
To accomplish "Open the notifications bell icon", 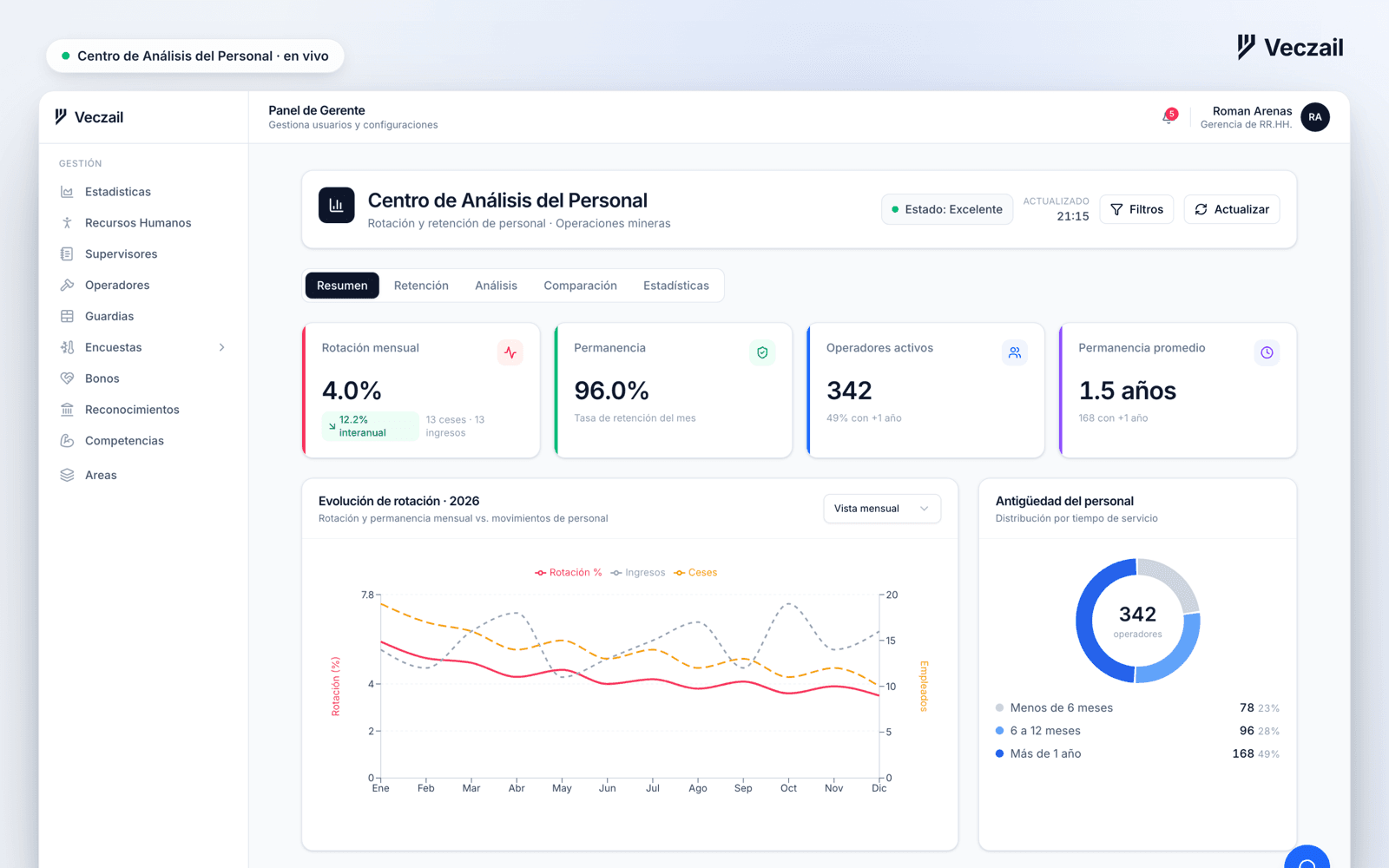I will point(1168,117).
